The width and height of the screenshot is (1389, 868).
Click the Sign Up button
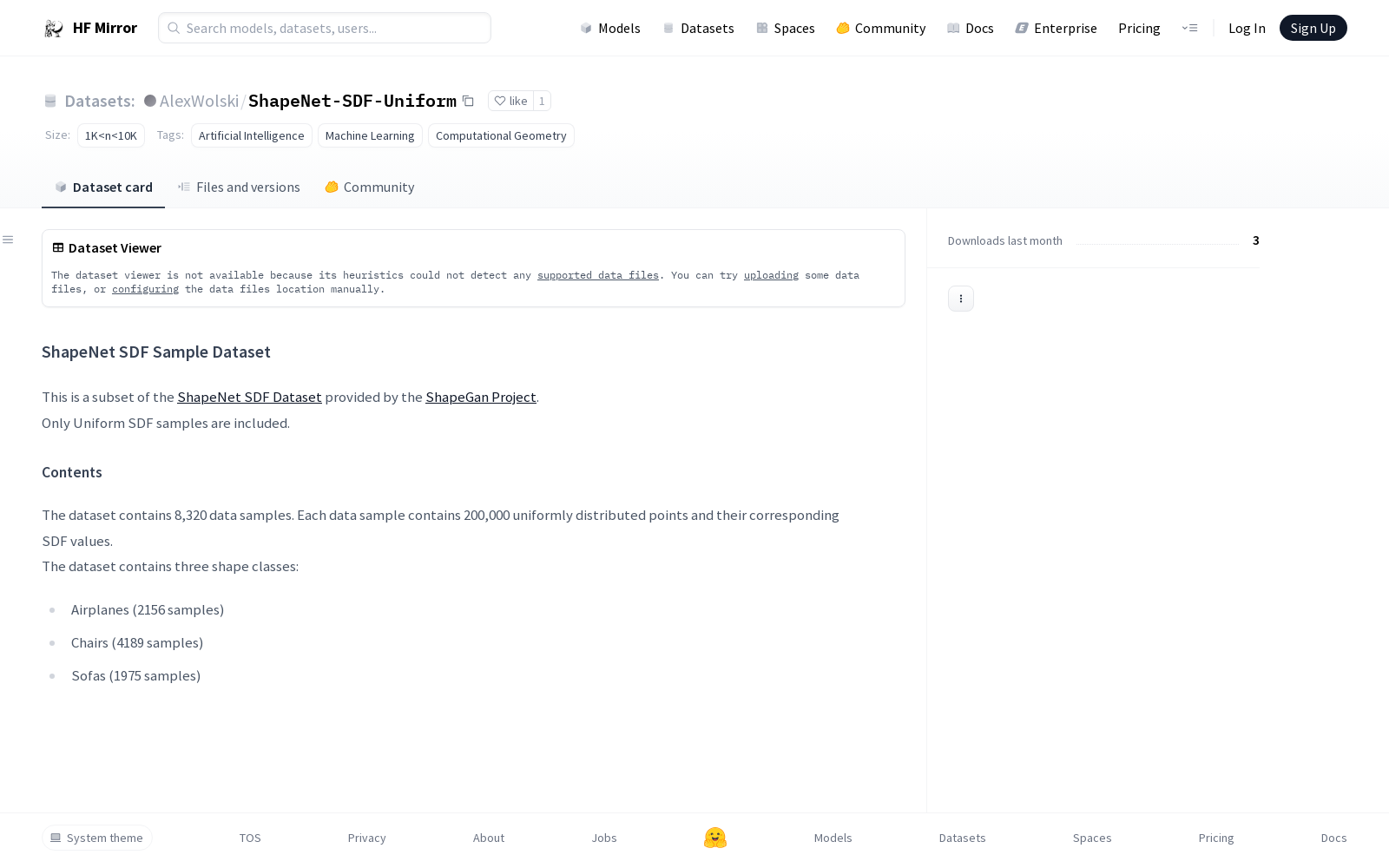[x=1313, y=28]
